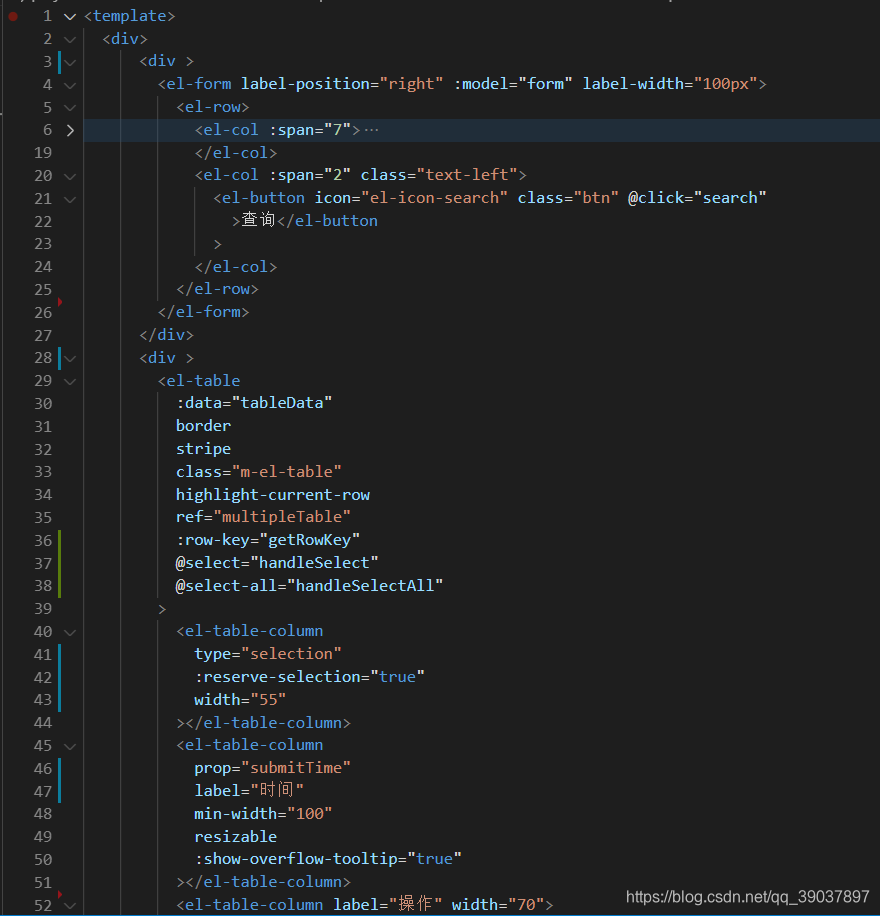Click the green change indicator at line 38

tap(60, 585)
